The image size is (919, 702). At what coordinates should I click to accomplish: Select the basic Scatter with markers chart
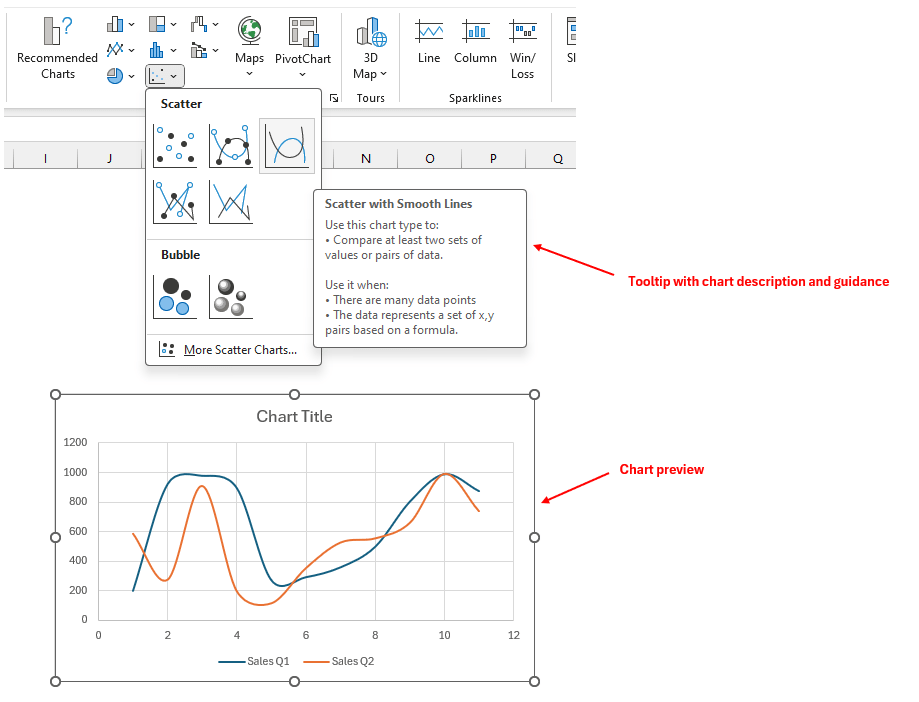pyautogui.click(x=175, y=147)
